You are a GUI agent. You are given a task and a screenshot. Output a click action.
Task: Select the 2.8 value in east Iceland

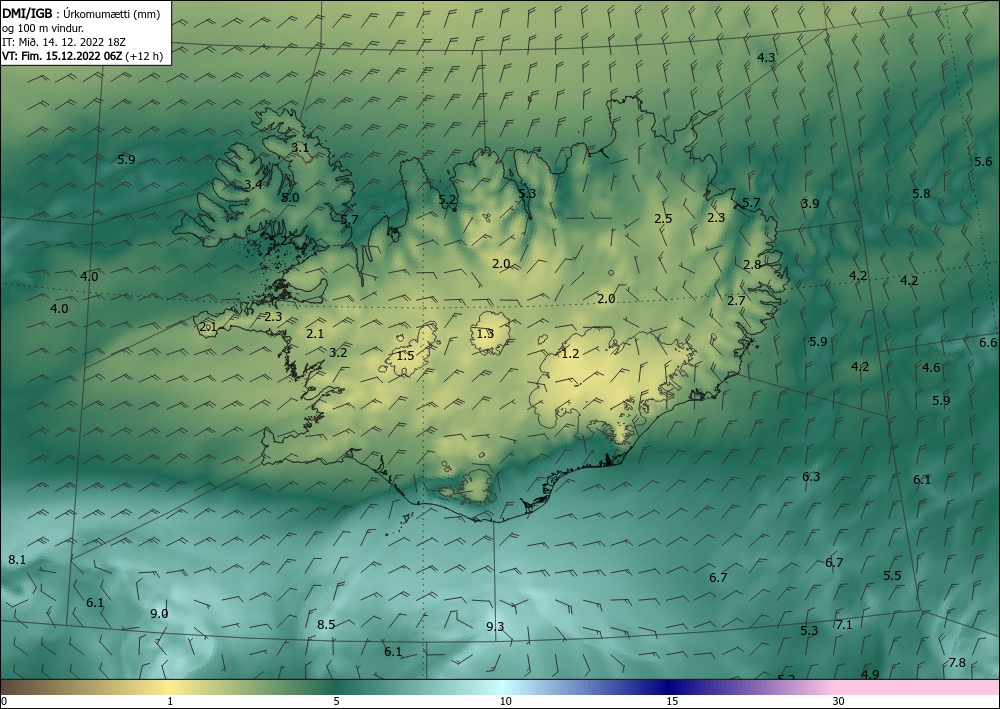tap(752, 264)
